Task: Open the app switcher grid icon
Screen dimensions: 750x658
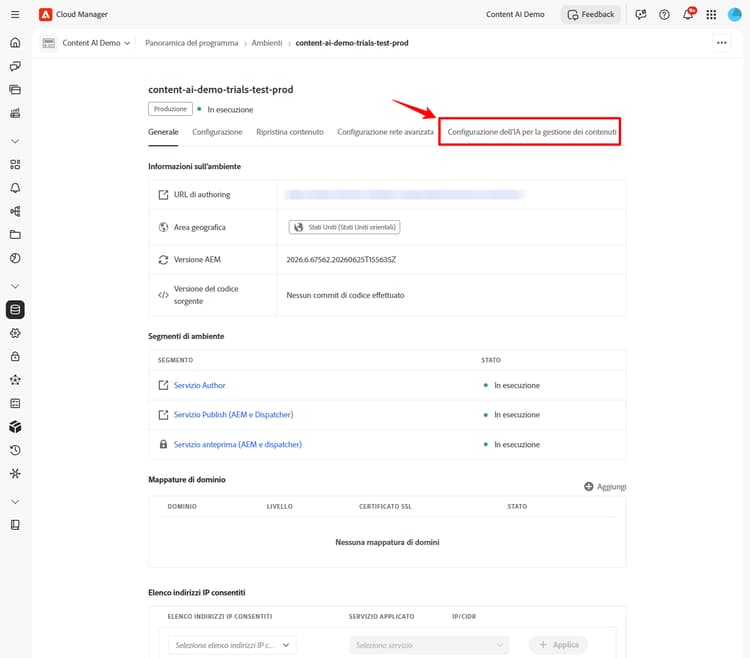Action: coord(711,14)
